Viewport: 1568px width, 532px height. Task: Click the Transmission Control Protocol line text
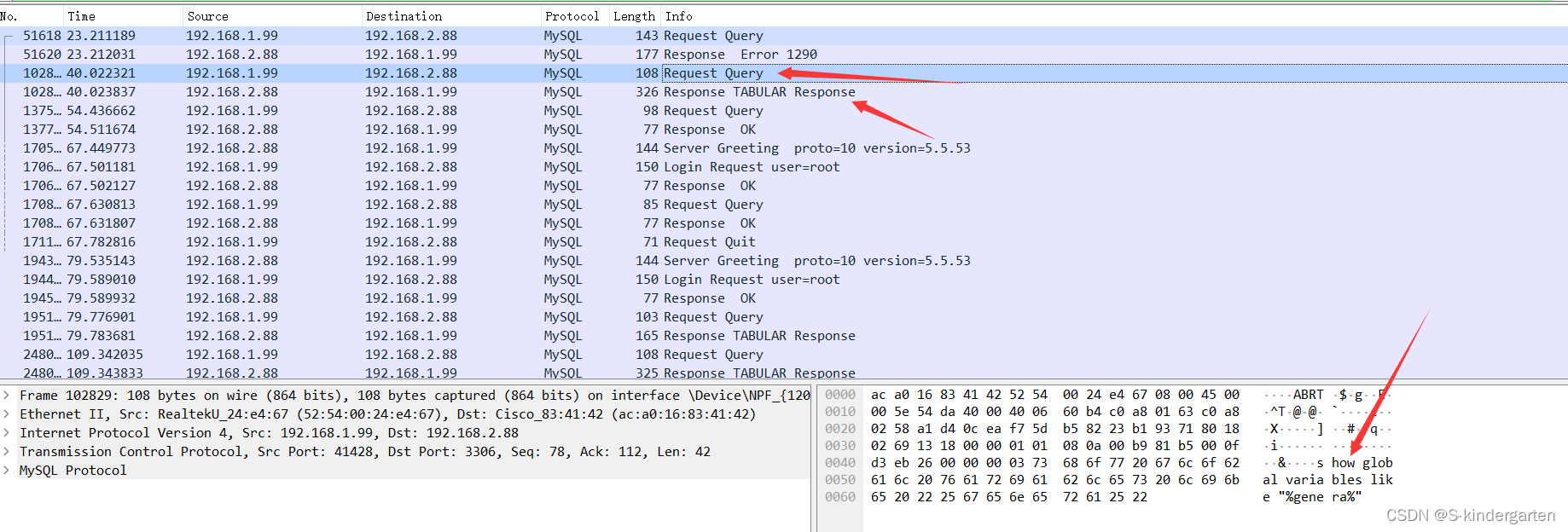[x=365, y=452]
